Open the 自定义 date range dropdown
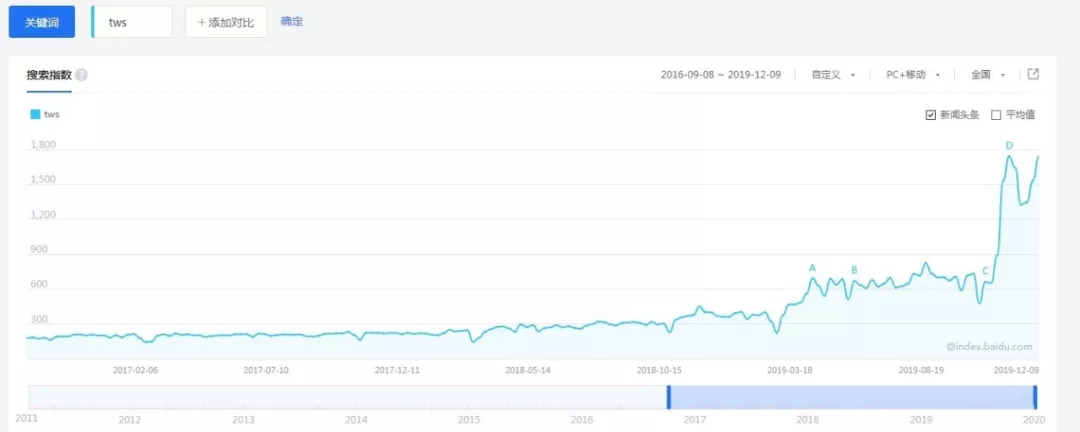 point(833,75)
